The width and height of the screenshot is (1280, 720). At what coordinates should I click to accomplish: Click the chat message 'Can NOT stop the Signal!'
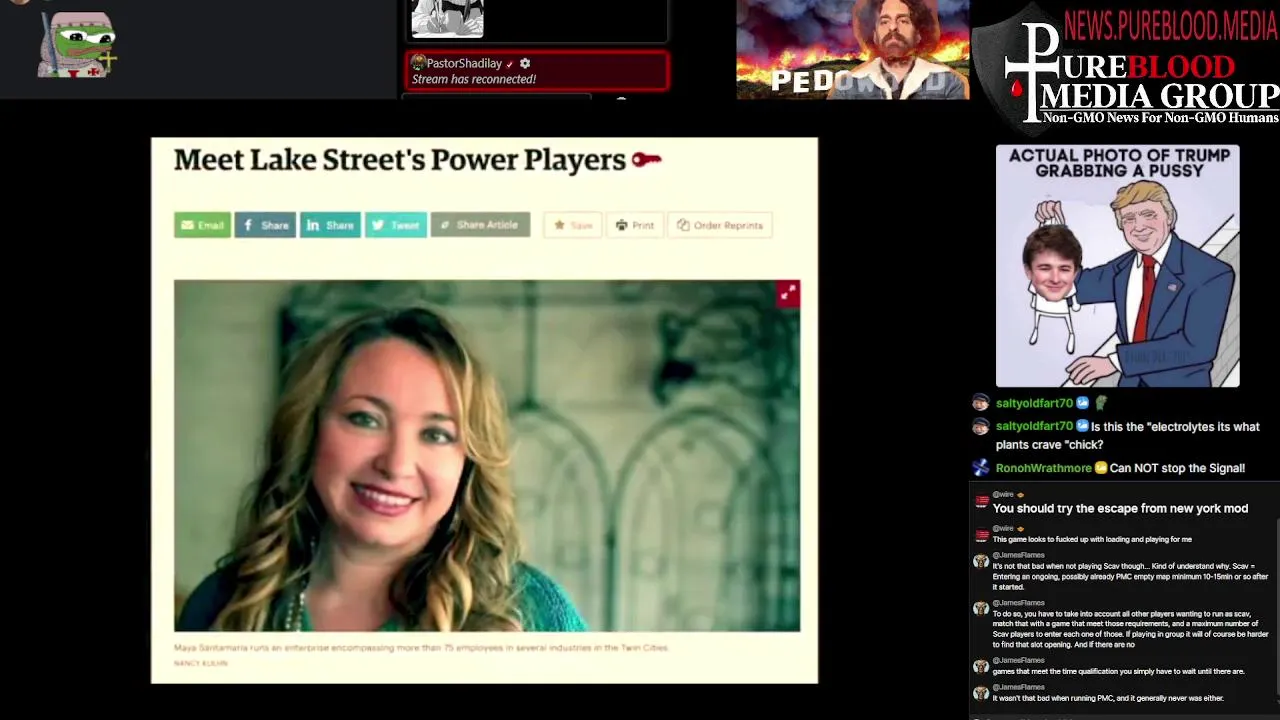tap(1177, 468)
